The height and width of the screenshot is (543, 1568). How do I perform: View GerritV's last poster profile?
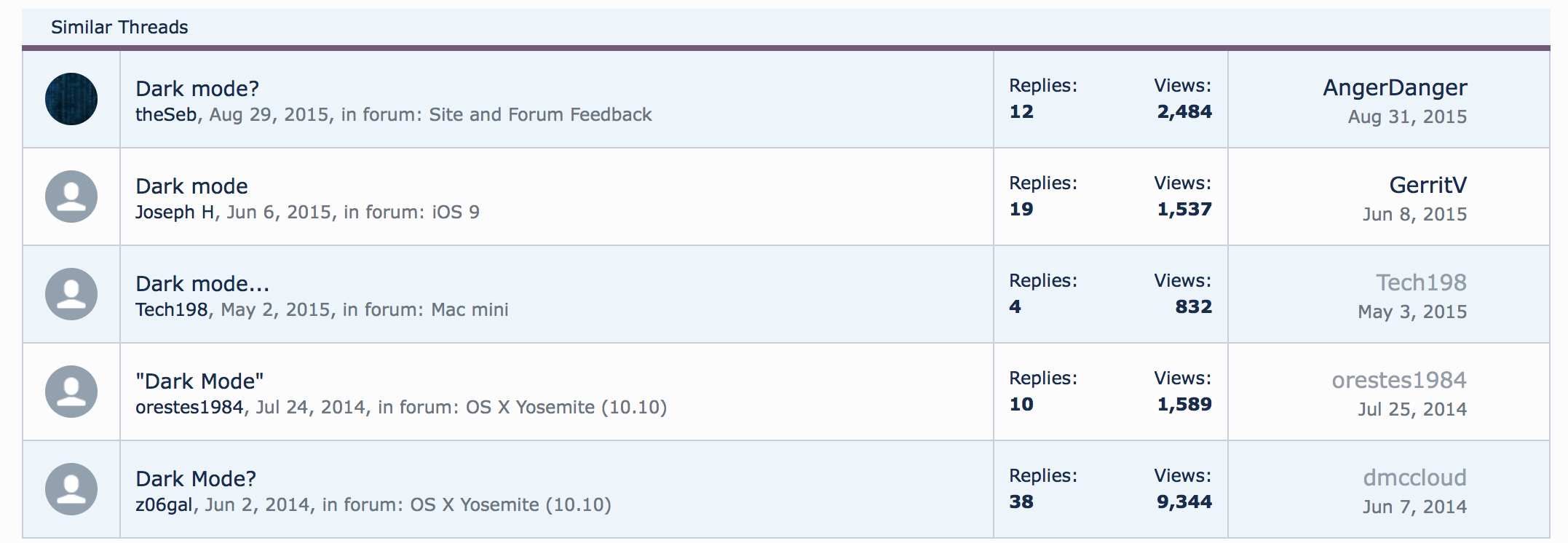pyautogui.click(x=1428, y=185)
